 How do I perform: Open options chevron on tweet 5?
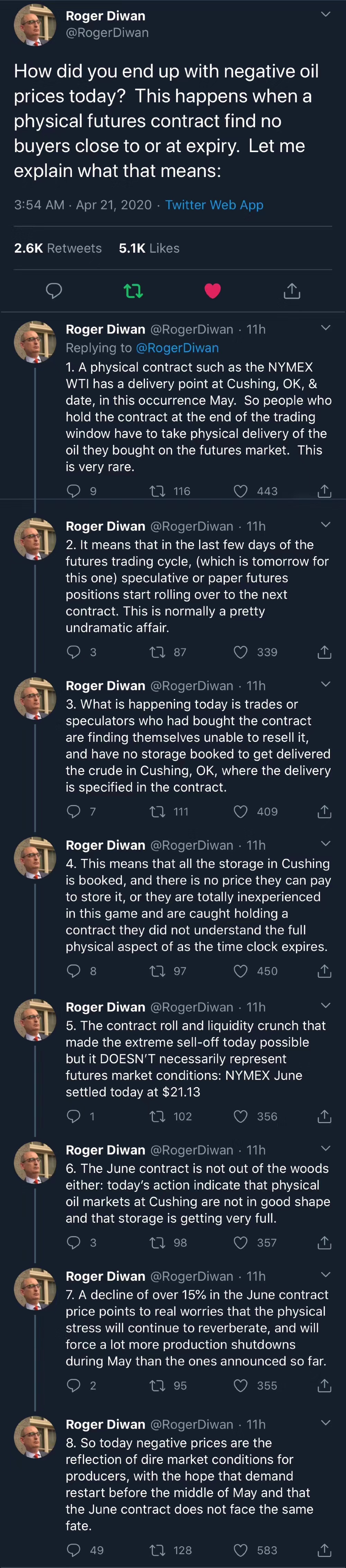pos(326,1005)
